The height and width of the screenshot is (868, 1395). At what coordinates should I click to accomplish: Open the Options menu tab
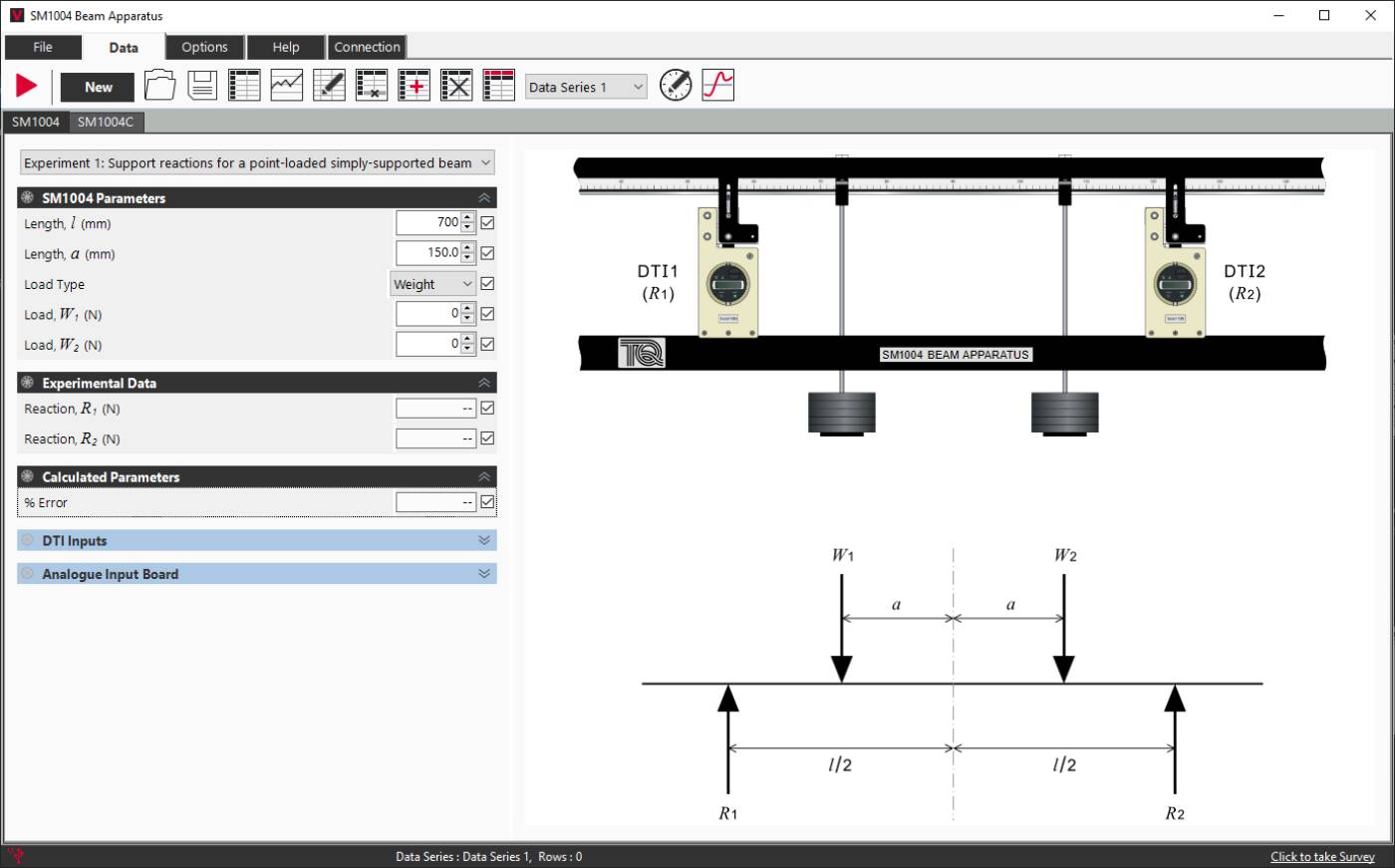[204, 47]
